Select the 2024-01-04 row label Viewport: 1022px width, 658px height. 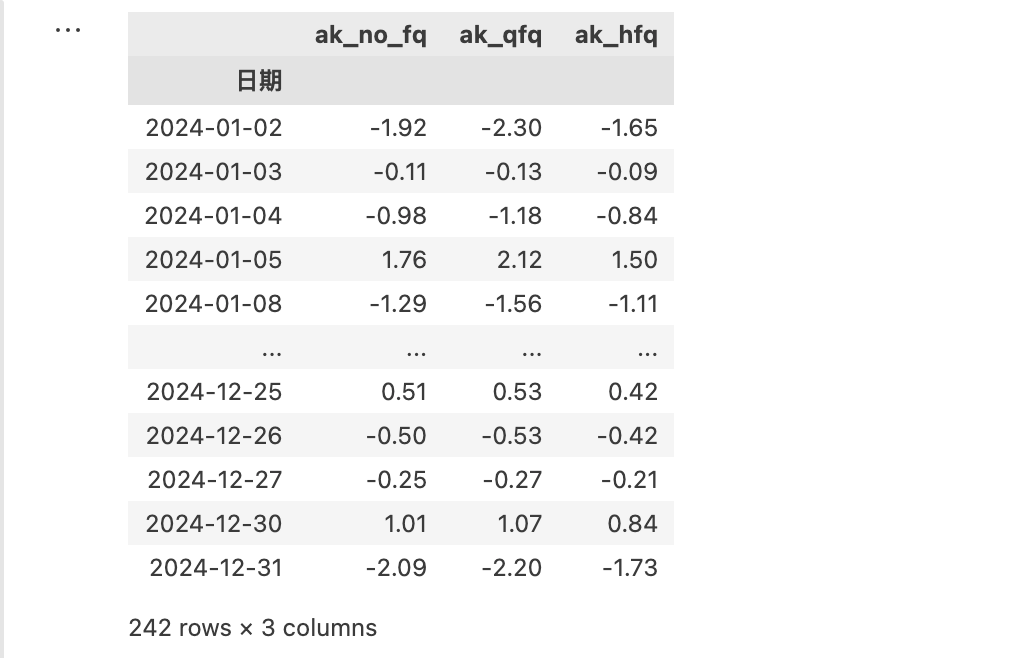coord(214,216)
